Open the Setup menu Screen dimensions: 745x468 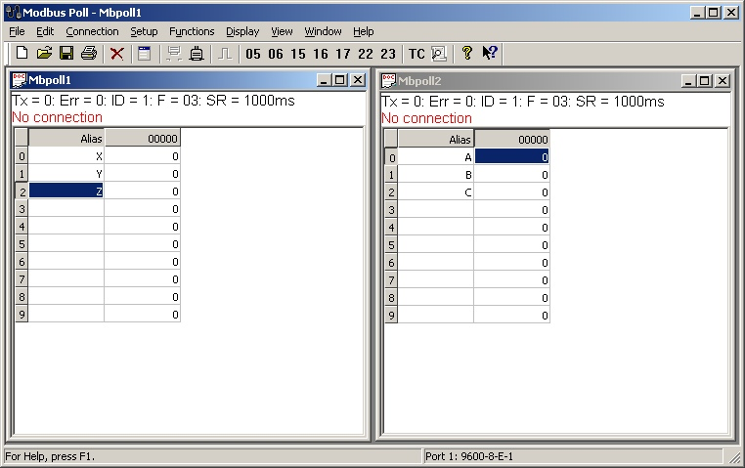(144, 31)
